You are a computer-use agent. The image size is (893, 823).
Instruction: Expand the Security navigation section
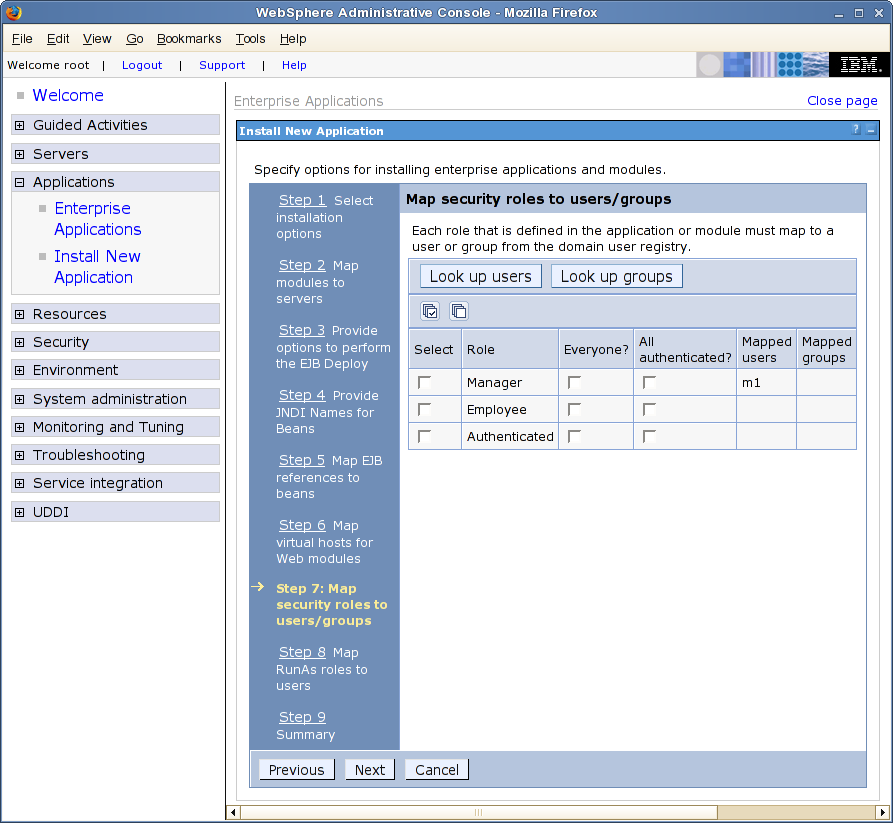[20, 342]
